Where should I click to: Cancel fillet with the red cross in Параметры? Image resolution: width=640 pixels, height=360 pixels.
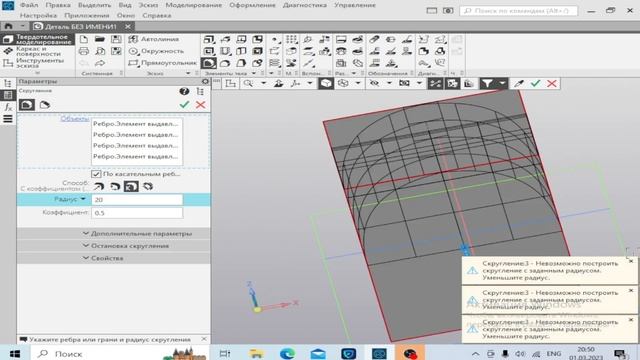pyautogui.click(x=200, y=104)
